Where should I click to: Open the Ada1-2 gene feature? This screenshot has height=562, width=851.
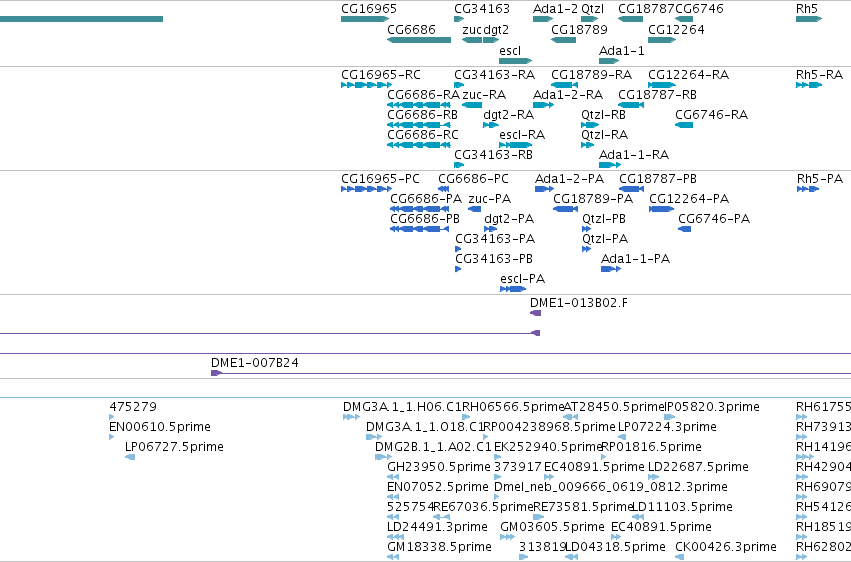click(x=543, y=19)
